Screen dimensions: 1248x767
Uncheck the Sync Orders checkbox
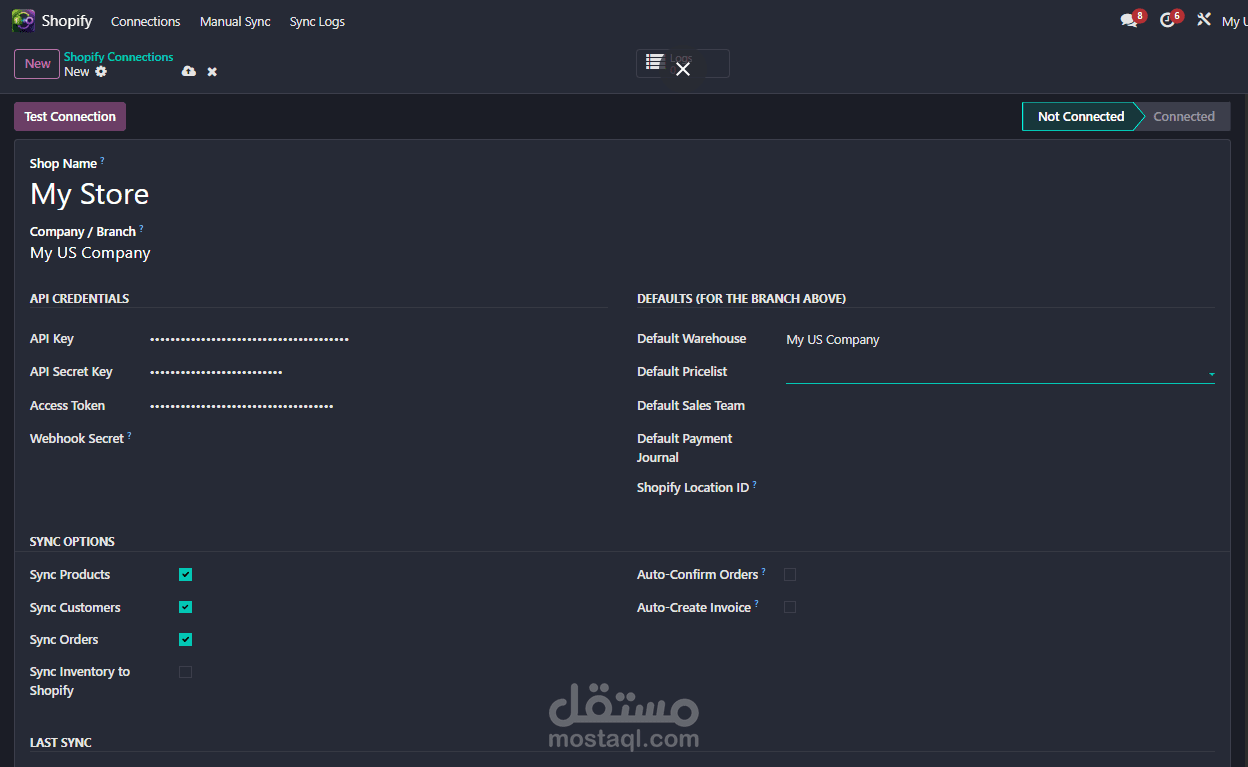(185, 640)
